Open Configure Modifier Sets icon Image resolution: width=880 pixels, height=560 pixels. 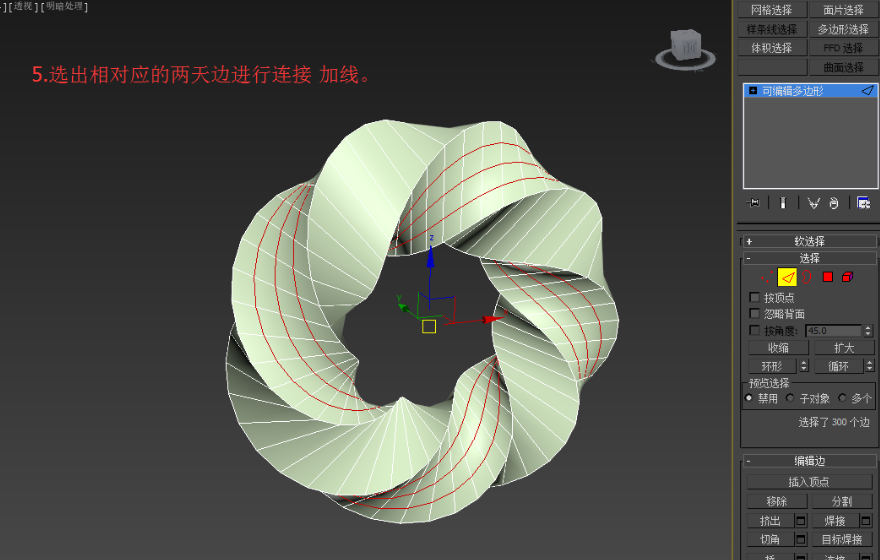click(x=863, y=203)
